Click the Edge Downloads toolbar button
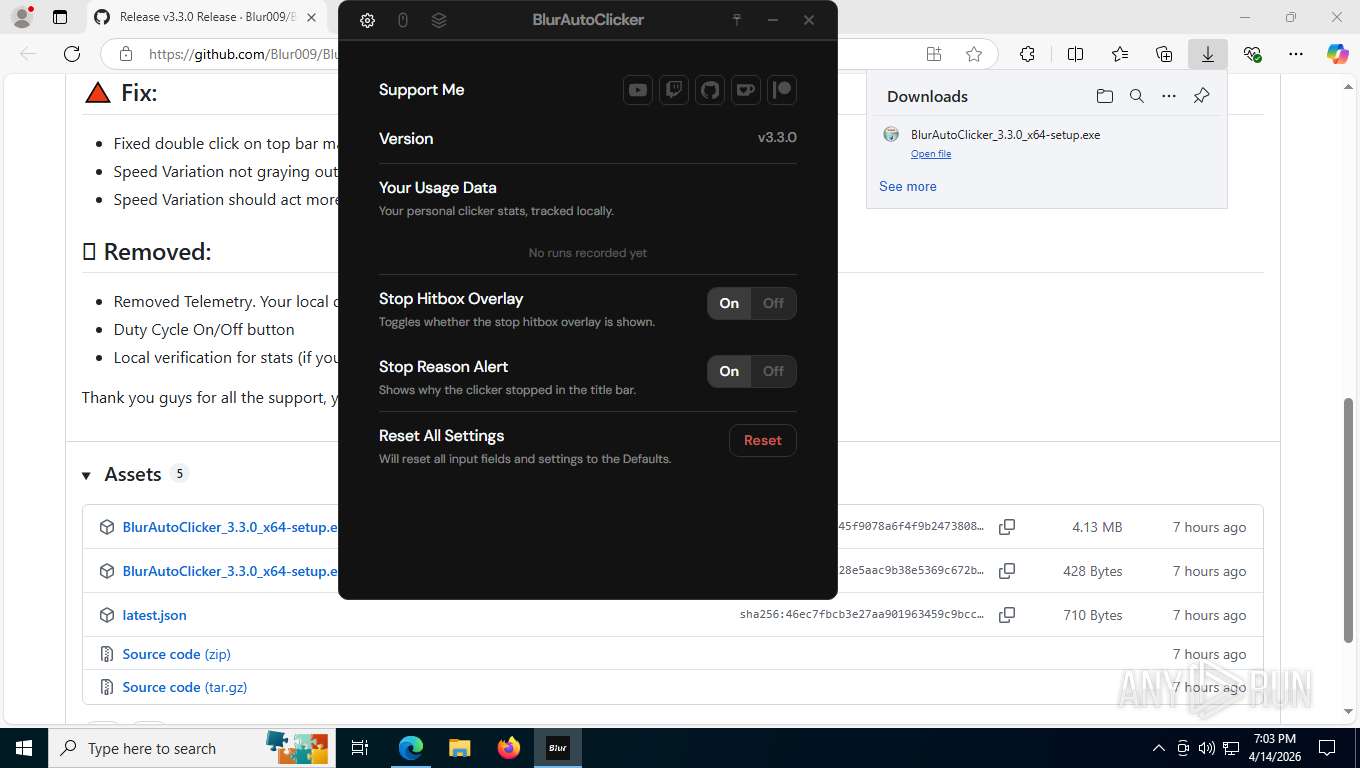 (1208, 54)
